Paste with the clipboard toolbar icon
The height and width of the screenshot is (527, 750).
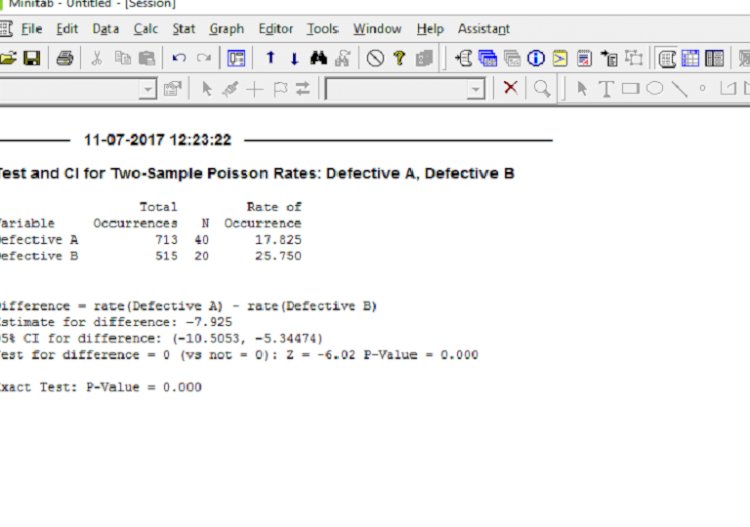point(147,58)
